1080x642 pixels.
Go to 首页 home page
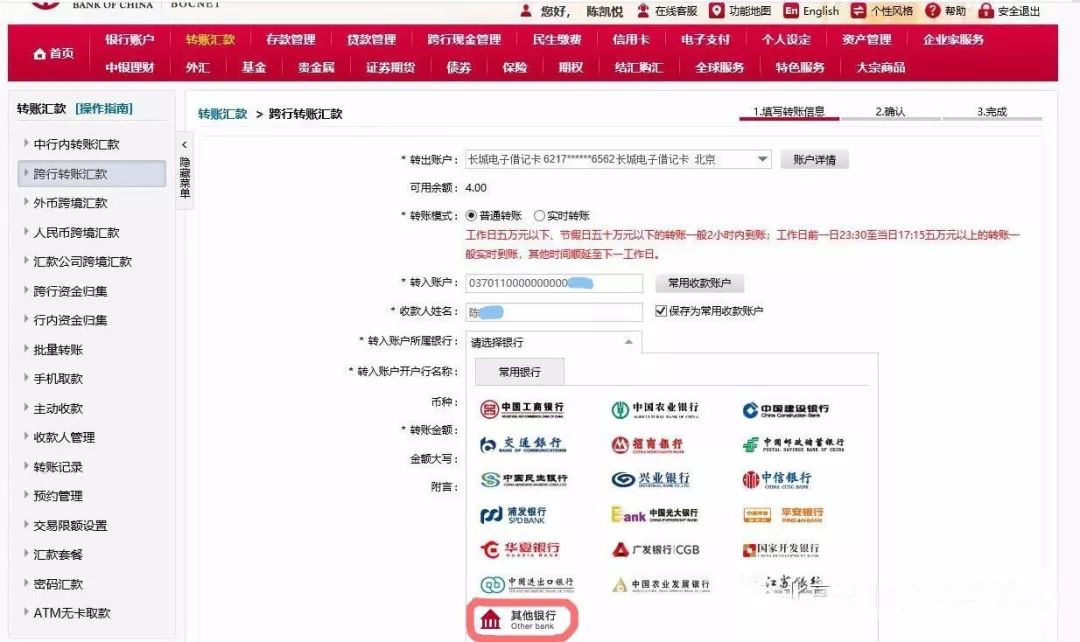54,53
